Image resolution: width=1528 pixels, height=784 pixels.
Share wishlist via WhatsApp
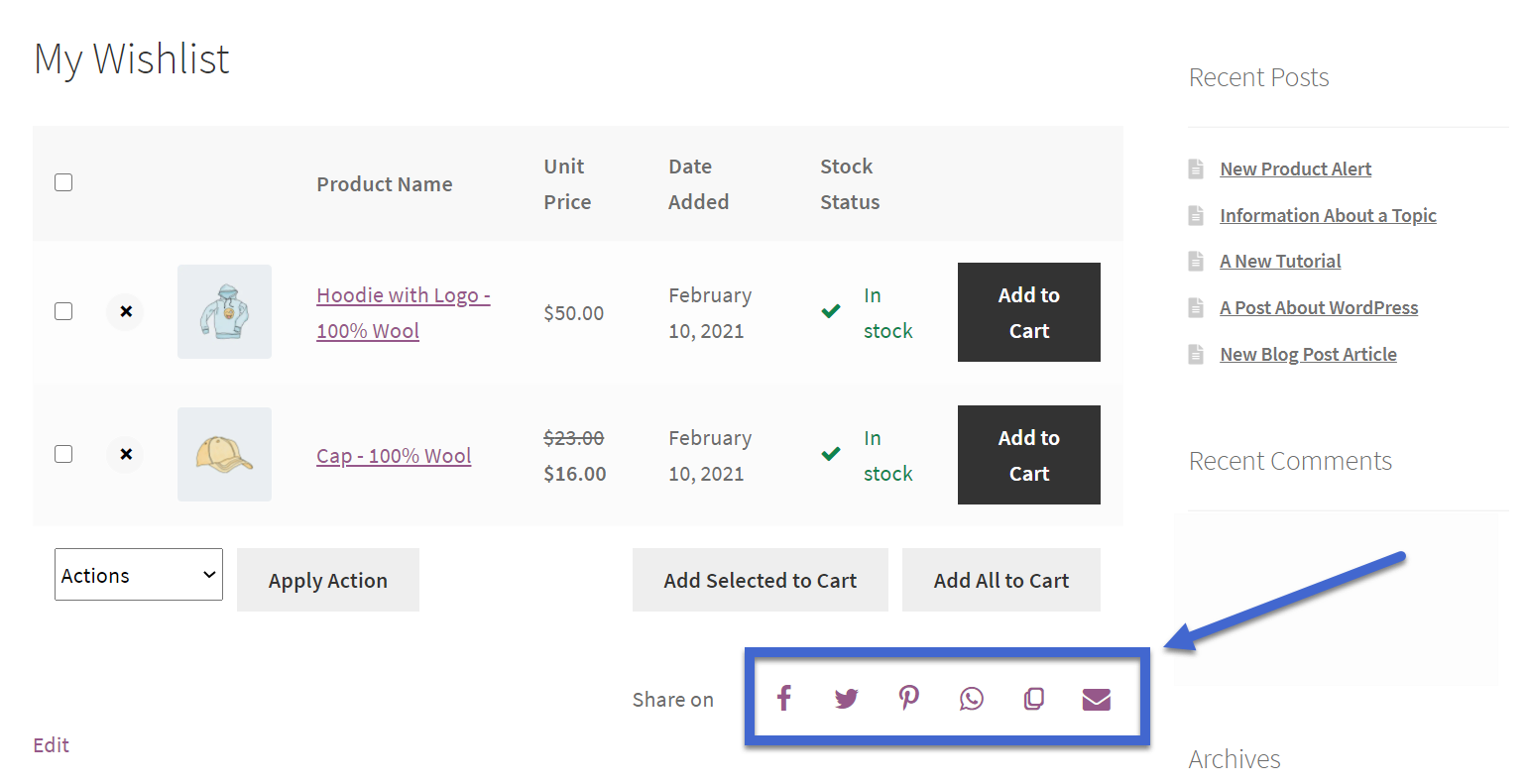(971, 698)
